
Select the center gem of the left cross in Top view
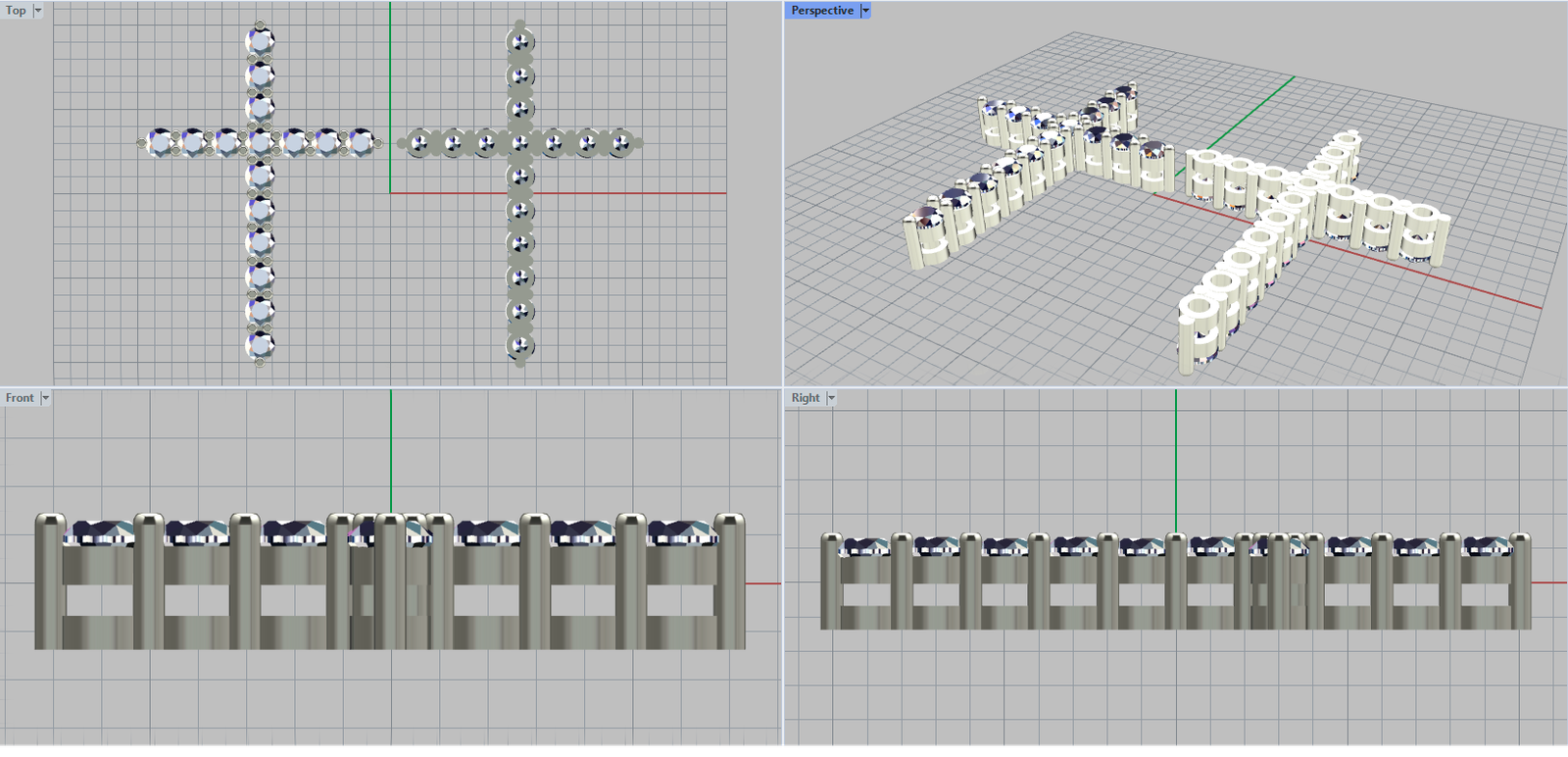260,143
